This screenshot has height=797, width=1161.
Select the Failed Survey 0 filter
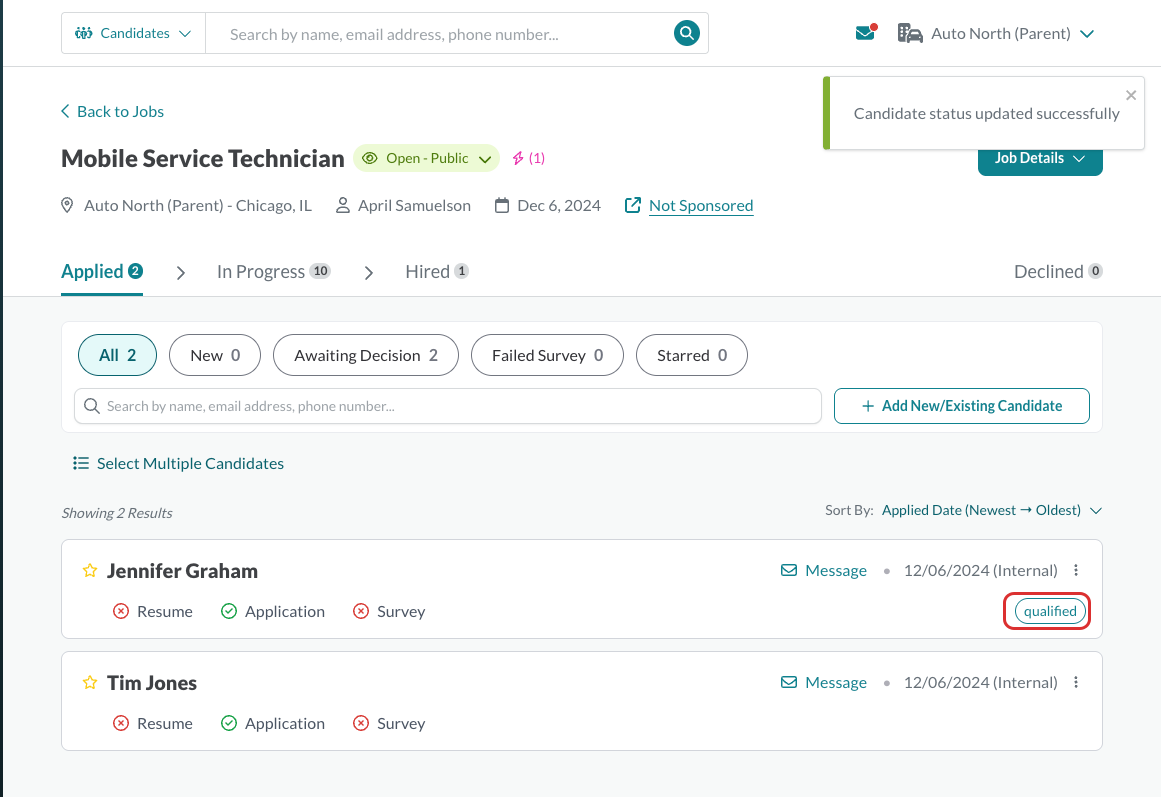point(547,355)
